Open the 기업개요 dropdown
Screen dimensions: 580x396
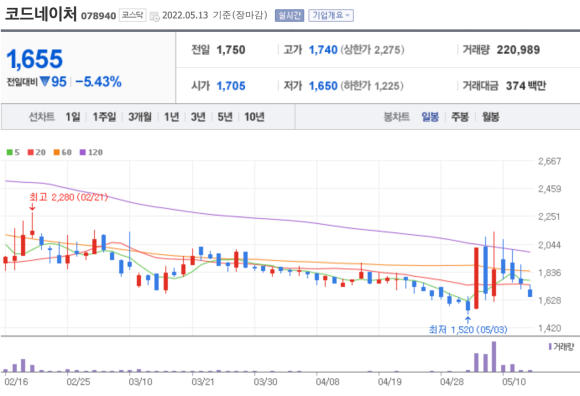tap(331, 16)
